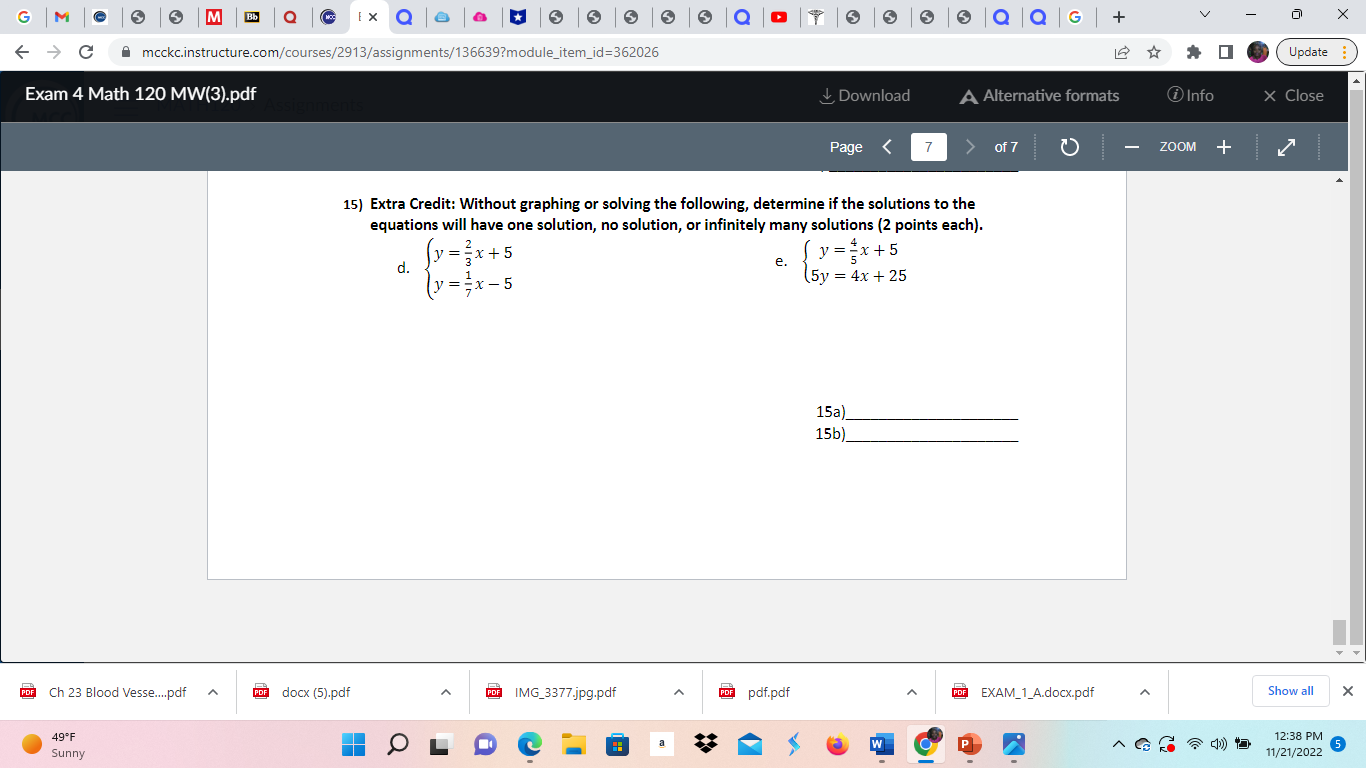
Task: Open Task View from the taskbar
Action: (x=441, y=745)
